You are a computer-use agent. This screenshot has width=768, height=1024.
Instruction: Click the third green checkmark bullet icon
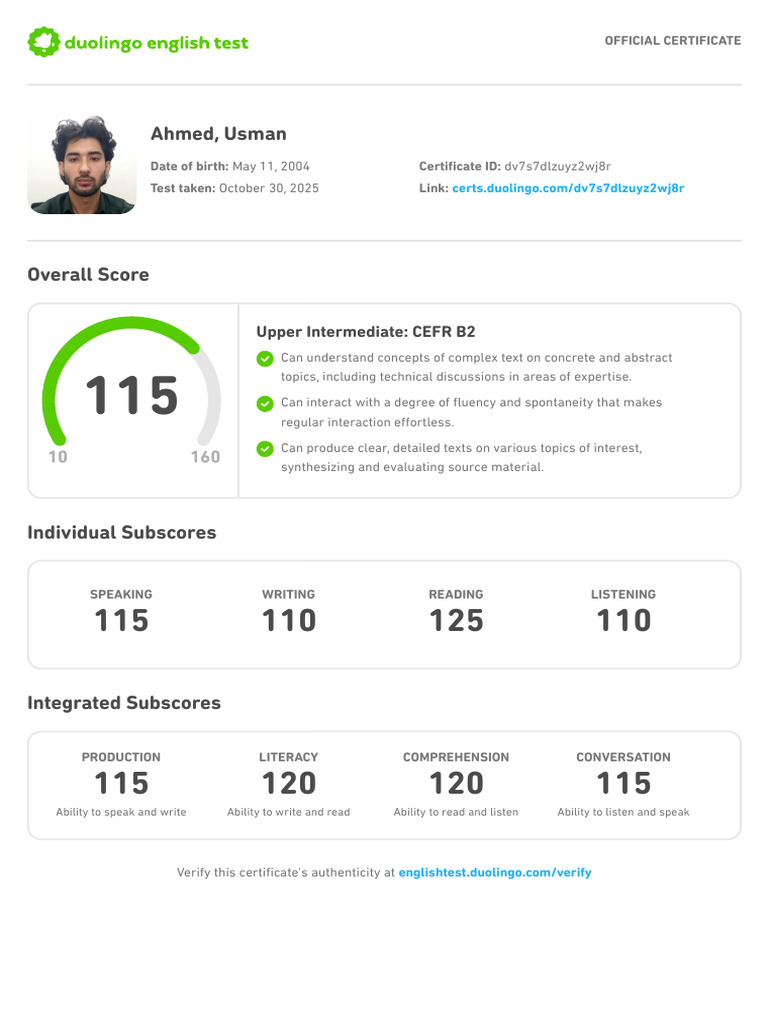(265, 449)
